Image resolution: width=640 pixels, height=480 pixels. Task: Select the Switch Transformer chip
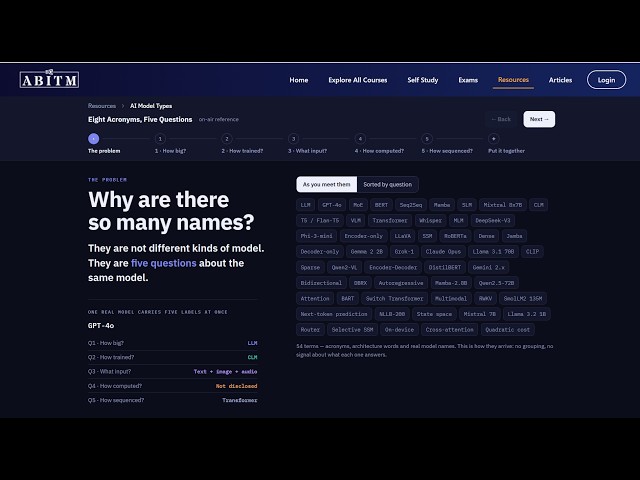click(x=394, y=298)
